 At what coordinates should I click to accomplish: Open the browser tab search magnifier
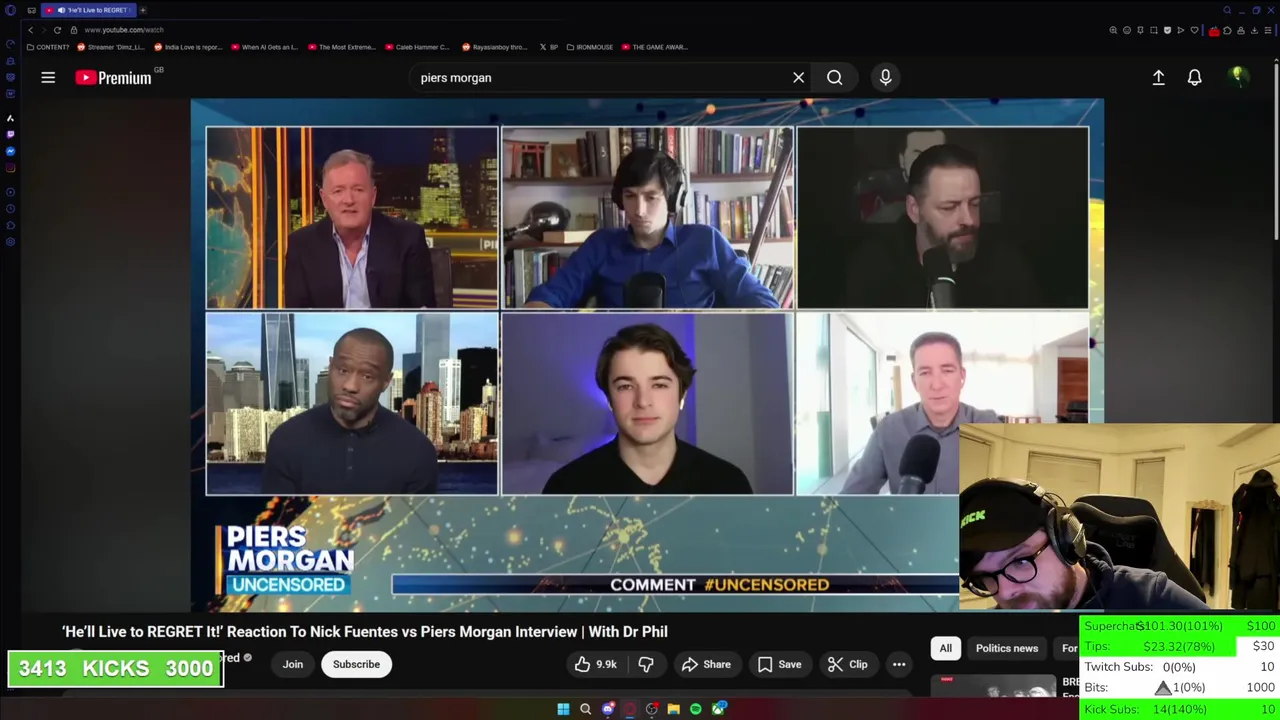1227,10
